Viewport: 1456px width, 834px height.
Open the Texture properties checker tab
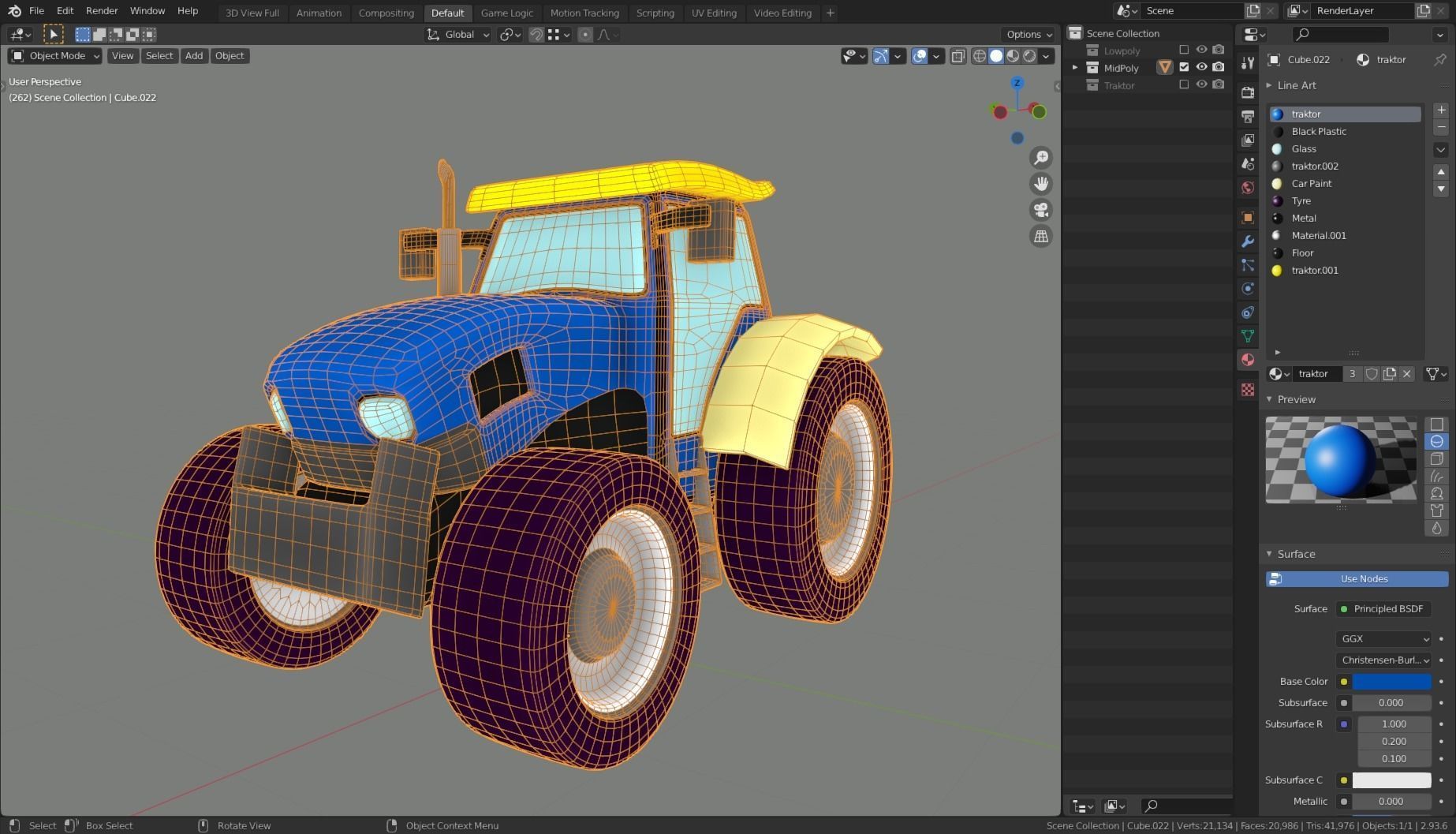point(1248,389)
